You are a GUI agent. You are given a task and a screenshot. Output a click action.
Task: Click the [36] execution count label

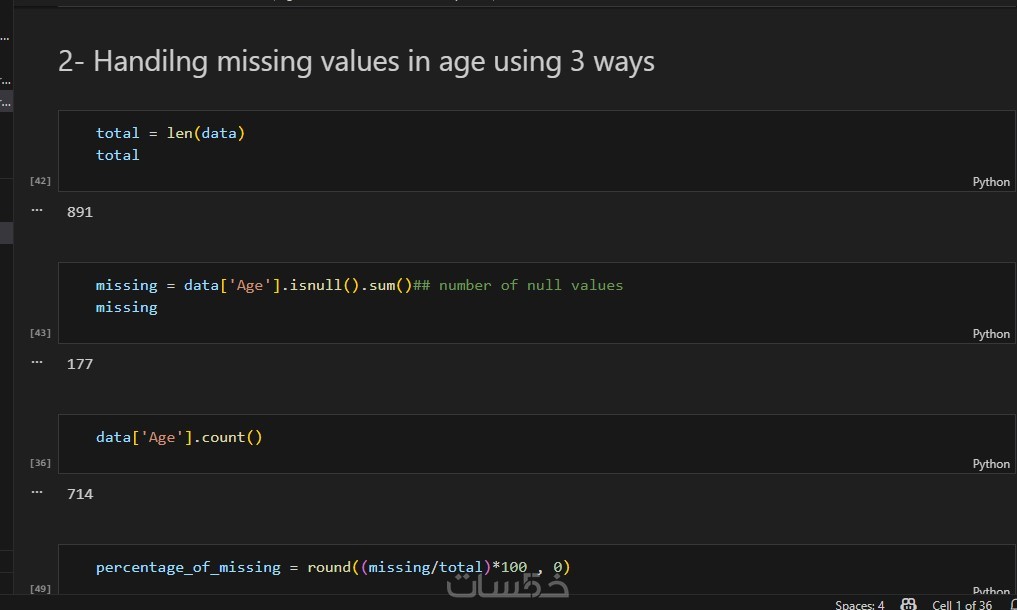click(40, 463)
